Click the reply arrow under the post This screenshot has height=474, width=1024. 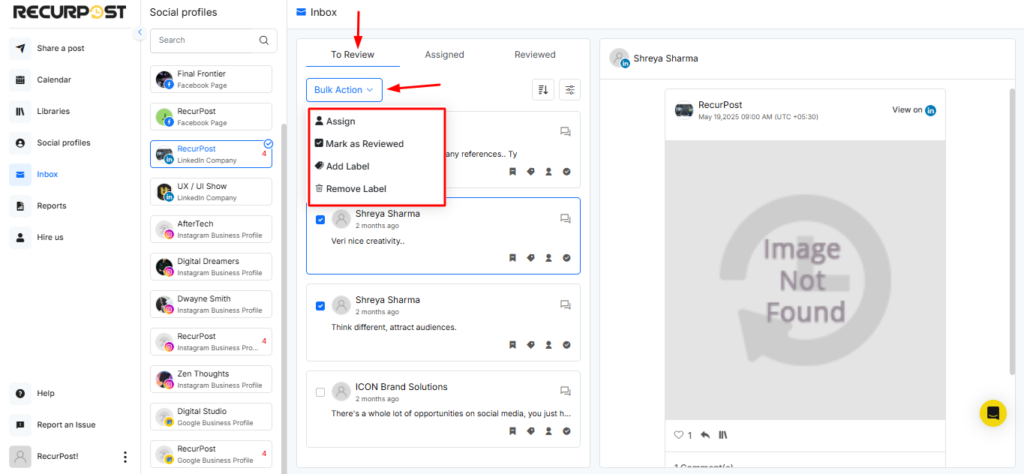point(705,435)
